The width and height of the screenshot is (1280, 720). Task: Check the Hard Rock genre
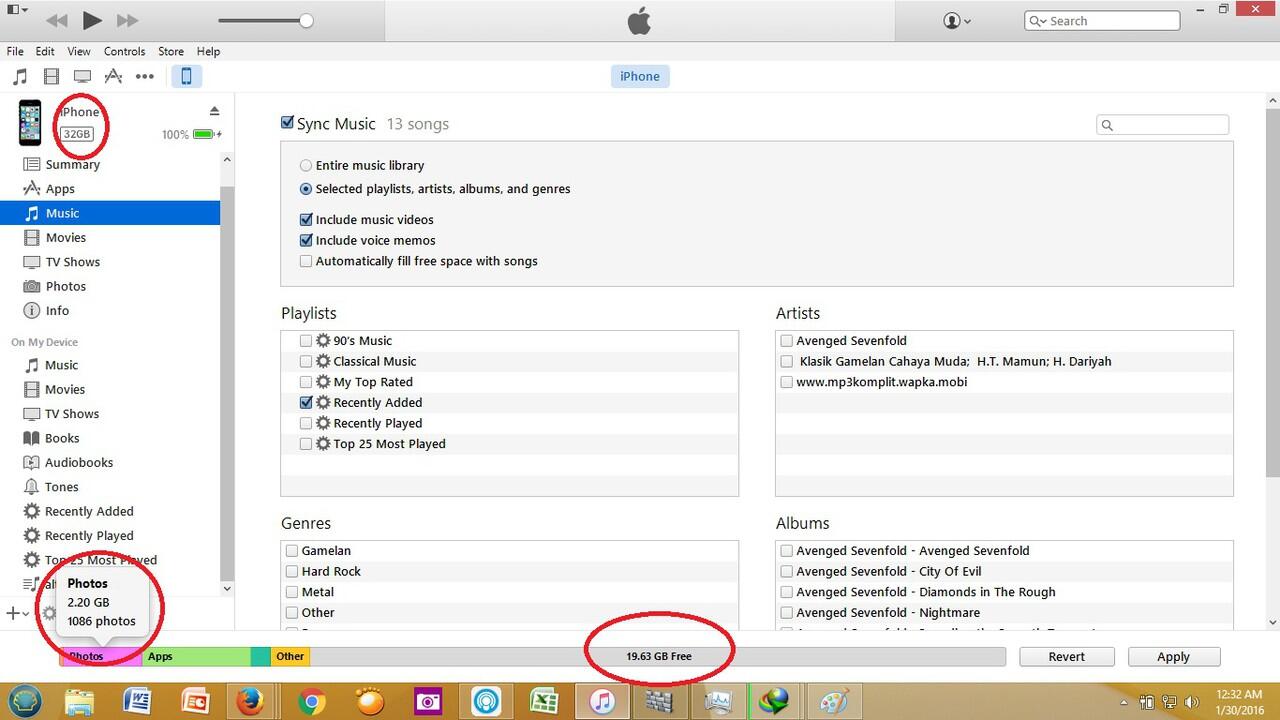coord(292,571)
